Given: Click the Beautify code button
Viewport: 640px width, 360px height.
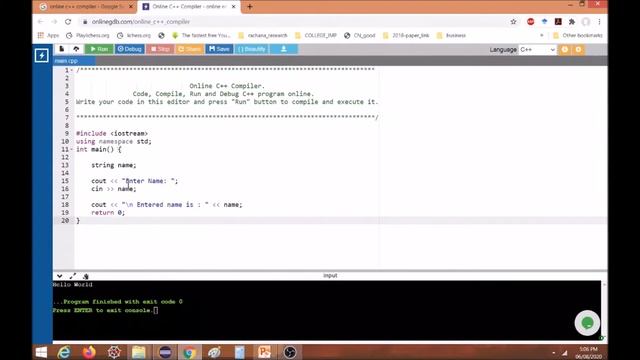Looking at the screenshot, I should (251, 49).
